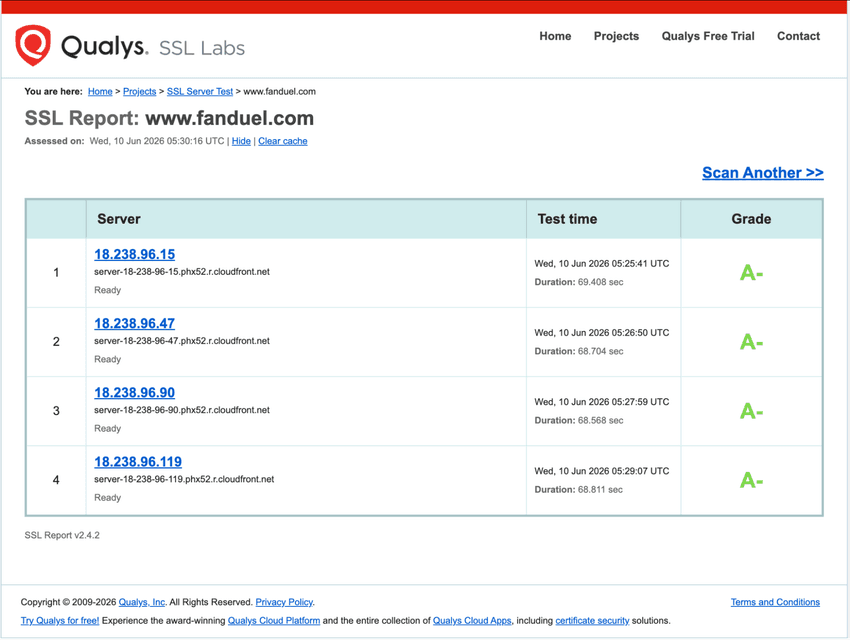Click Ready status under 18.238.96.15

point(107,290)
